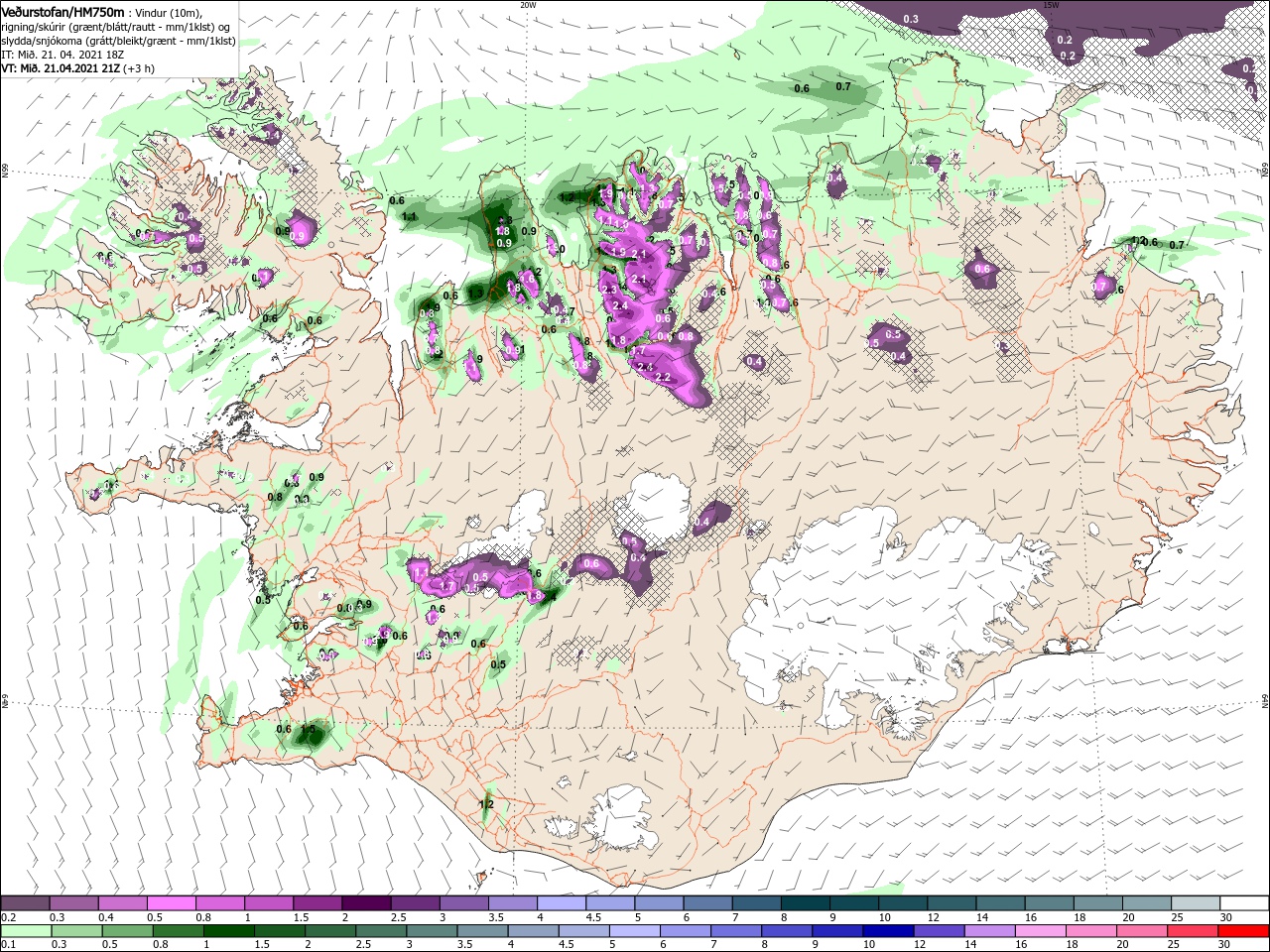The image size is (1270, 952).
Task: Click the 2.2 snowfall value on the map
Action: (664, 378)
